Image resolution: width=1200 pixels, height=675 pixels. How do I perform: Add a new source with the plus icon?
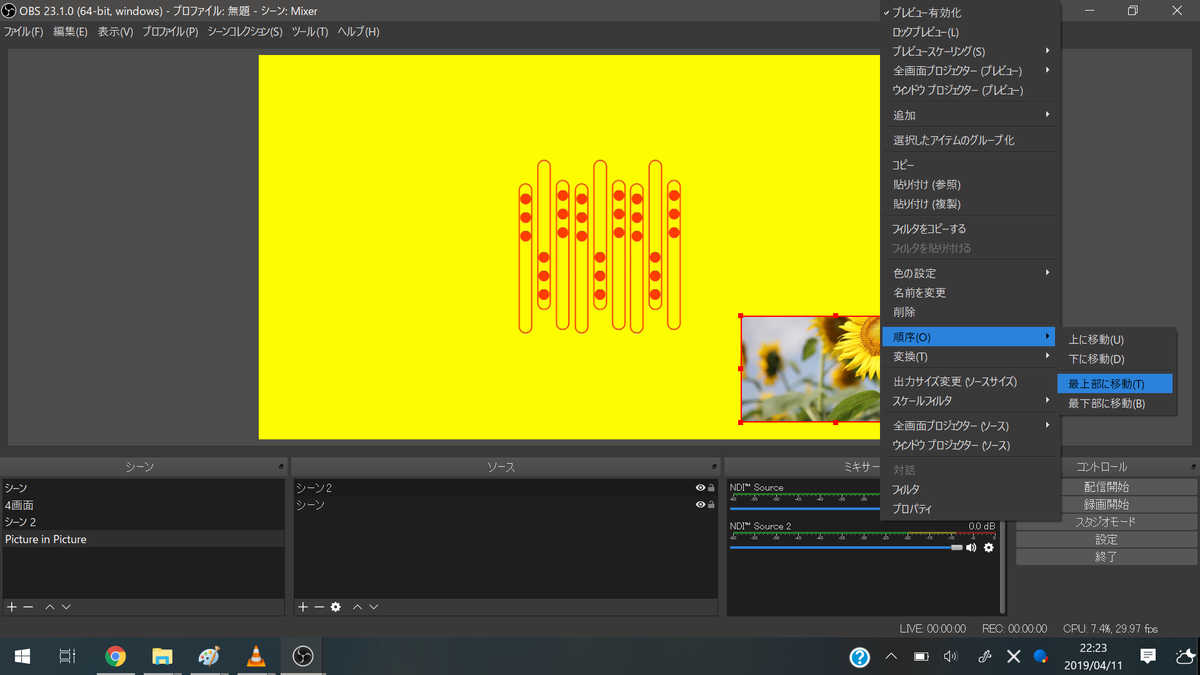point(303,607)
